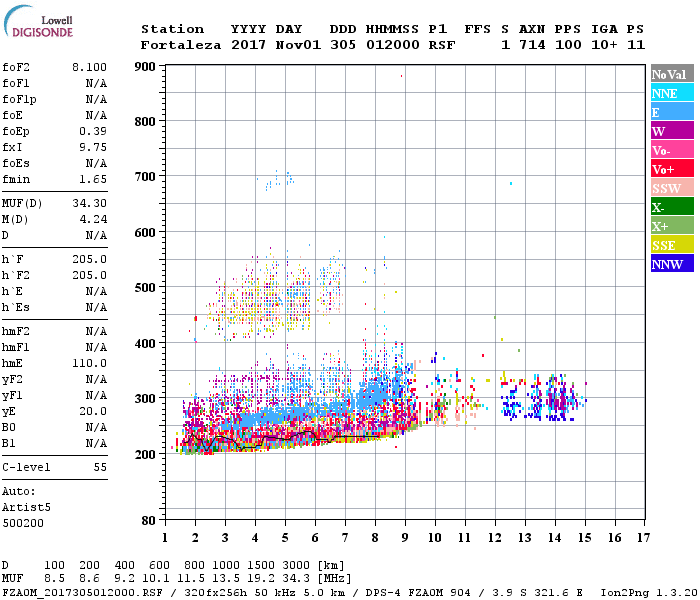Click the D distance 3000 km entry
700x600 pixels.
296,566
